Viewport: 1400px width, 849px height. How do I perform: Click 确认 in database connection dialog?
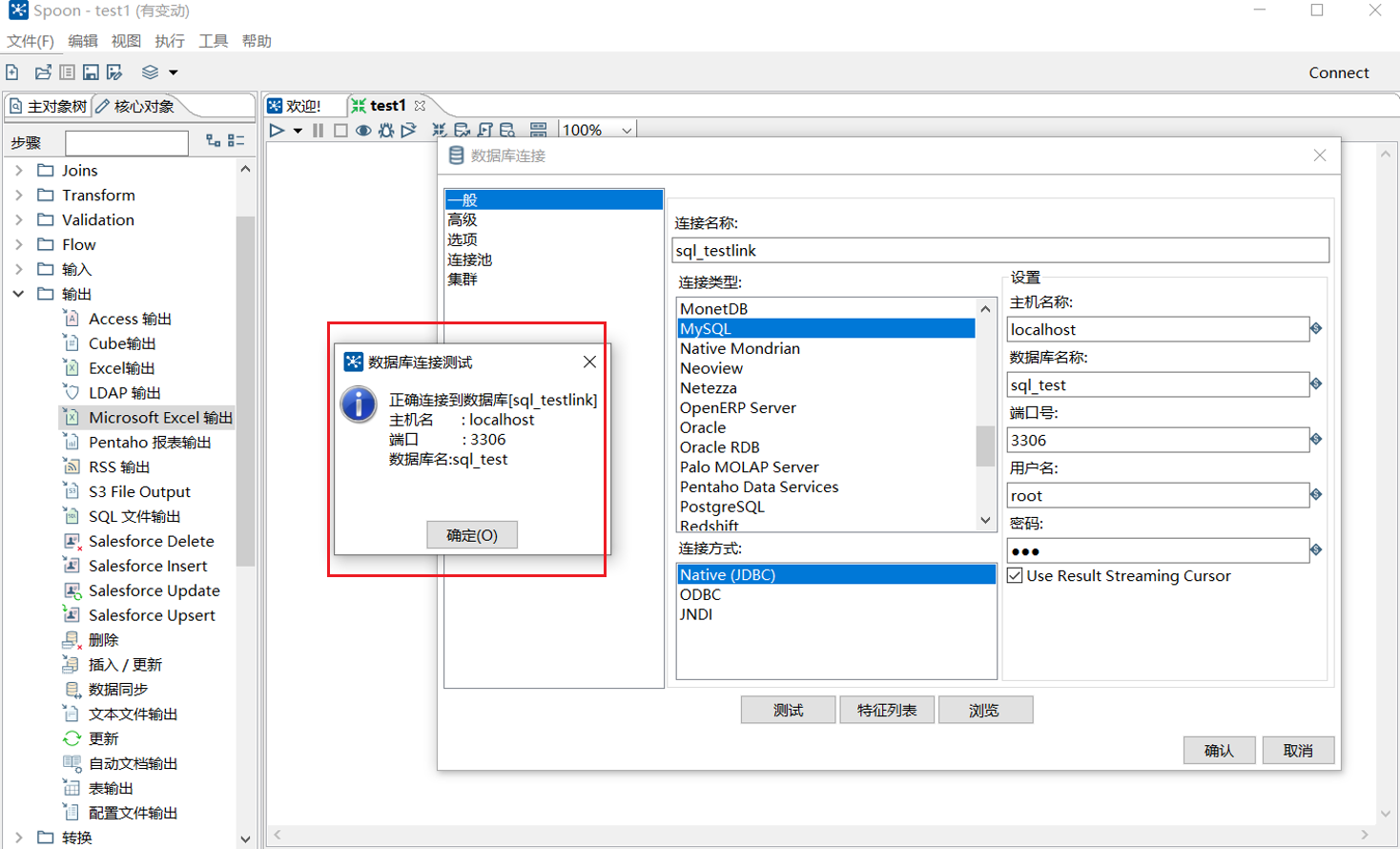pyautogui.click(x=1219, y=751)
